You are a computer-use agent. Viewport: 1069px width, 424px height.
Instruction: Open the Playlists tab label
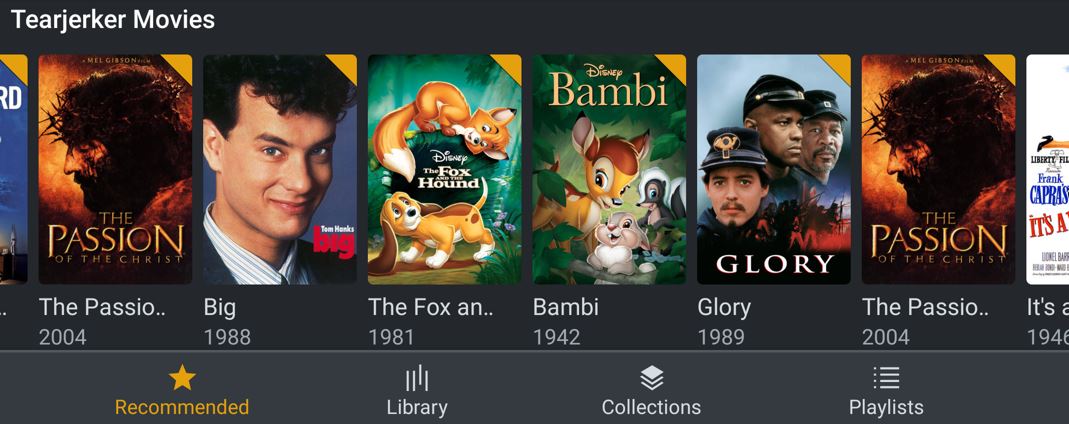[x=886, y=408]
